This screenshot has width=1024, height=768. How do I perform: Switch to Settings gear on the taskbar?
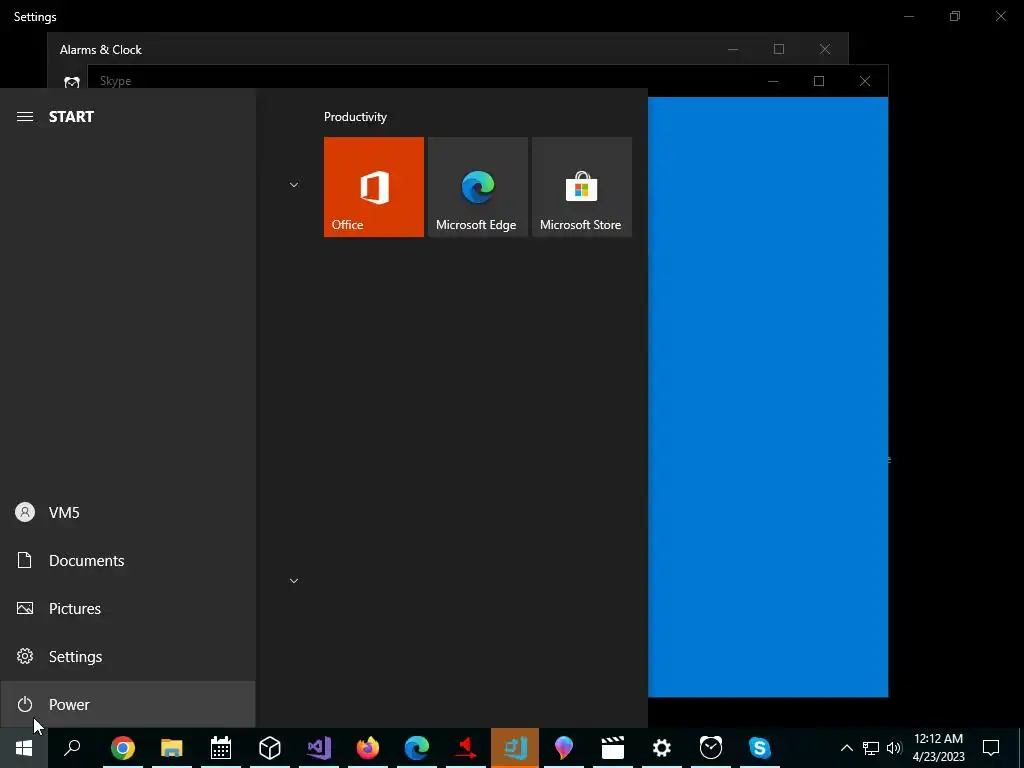[662, 748]
